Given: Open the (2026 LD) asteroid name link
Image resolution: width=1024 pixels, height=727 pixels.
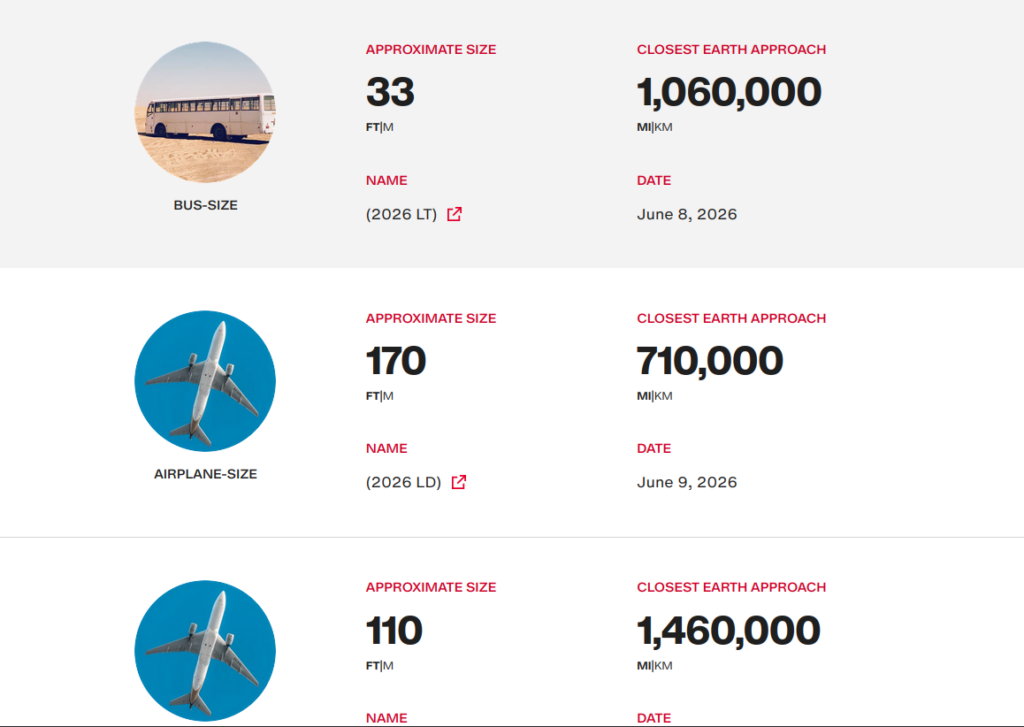Looking at the screenshot, I should click(x=404, y=482).
